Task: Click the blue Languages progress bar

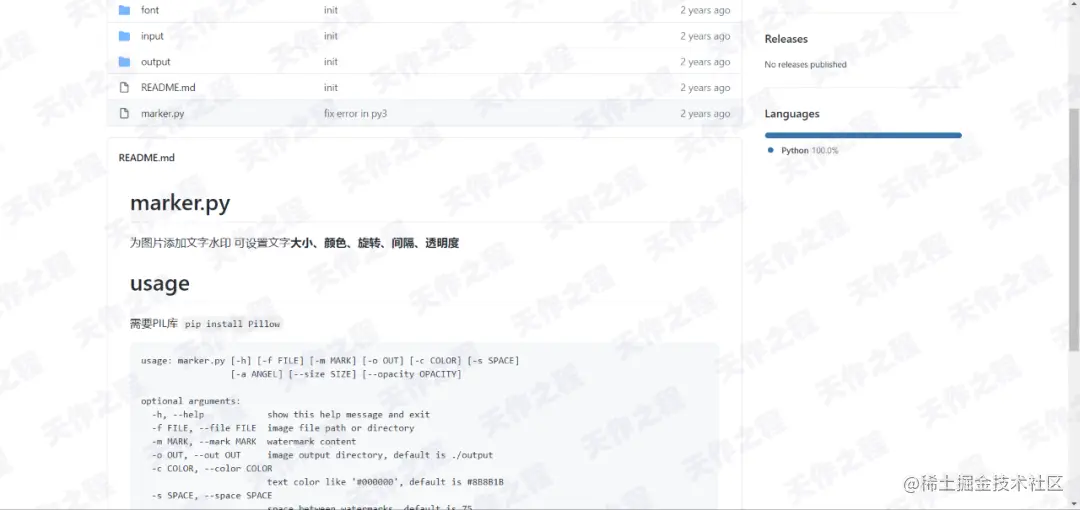Action: [863, 135]
